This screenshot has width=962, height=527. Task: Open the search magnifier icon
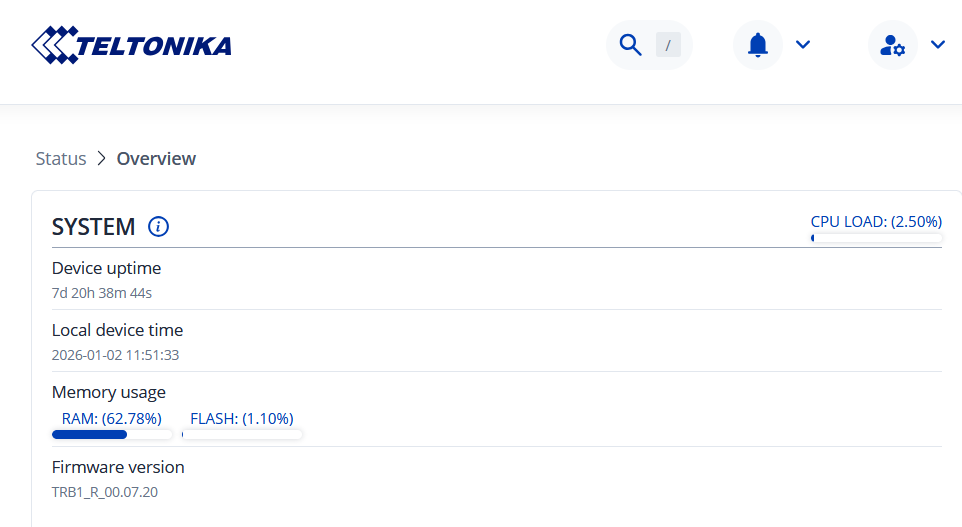pyautogui.click(x=630, y=45)
